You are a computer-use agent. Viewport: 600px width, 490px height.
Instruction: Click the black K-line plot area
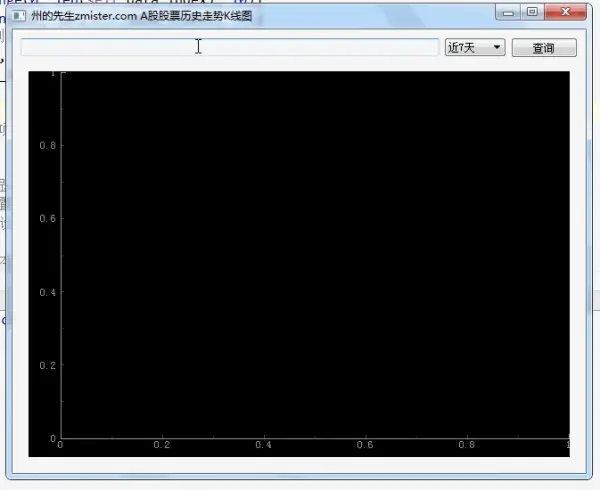pyautogui.click(x=299, y=264)
